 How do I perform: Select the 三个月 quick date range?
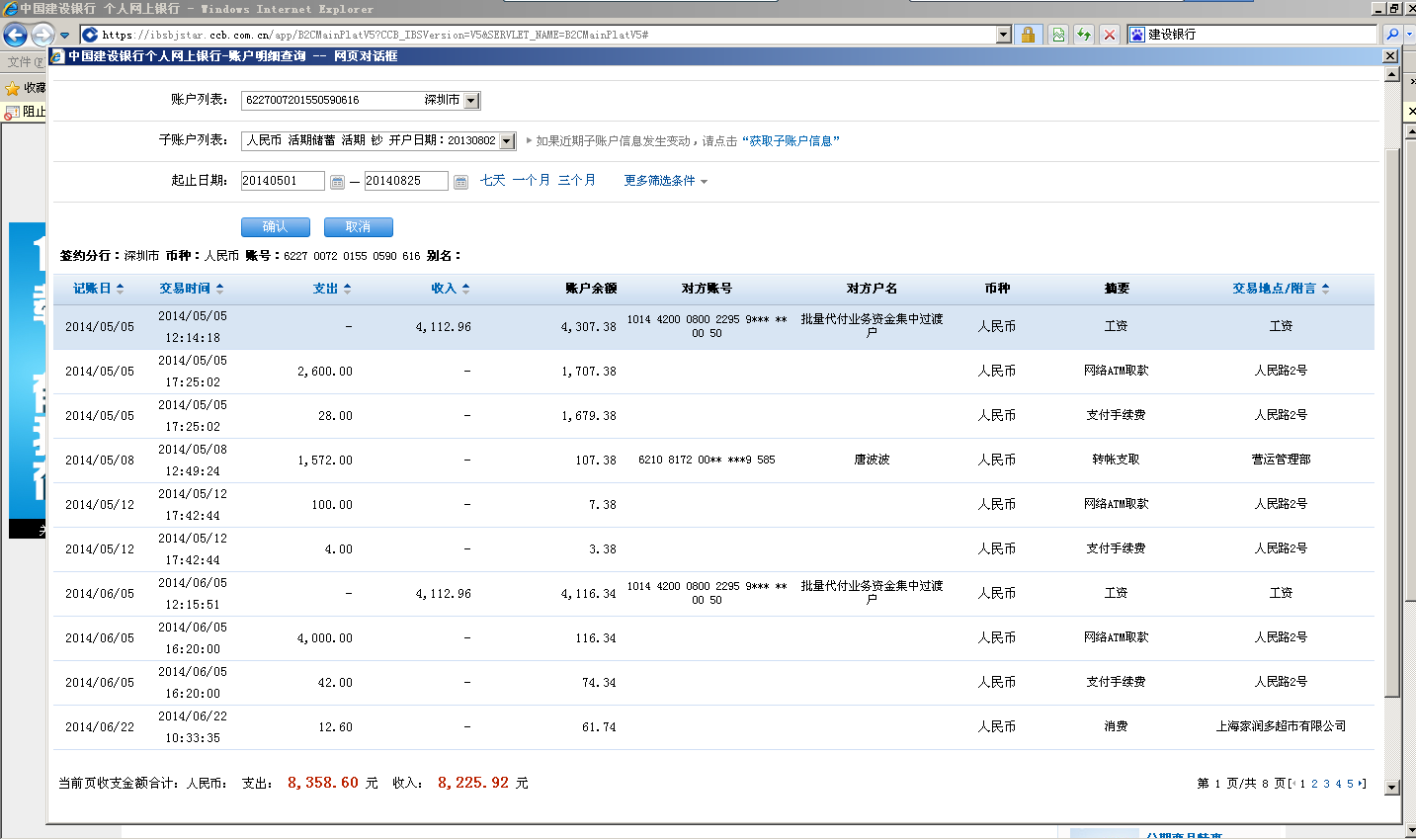point(576,181)
